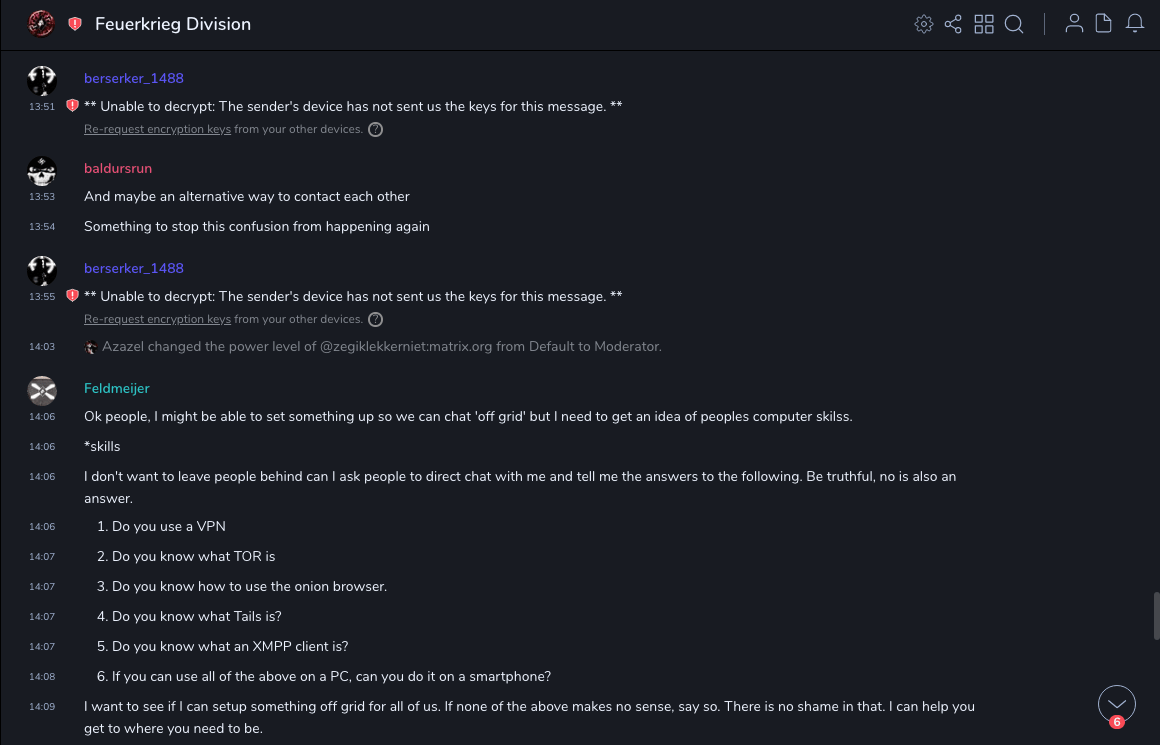The image size is (1160, 745).
Task: Click the share room icon
Action: (953, 24)
